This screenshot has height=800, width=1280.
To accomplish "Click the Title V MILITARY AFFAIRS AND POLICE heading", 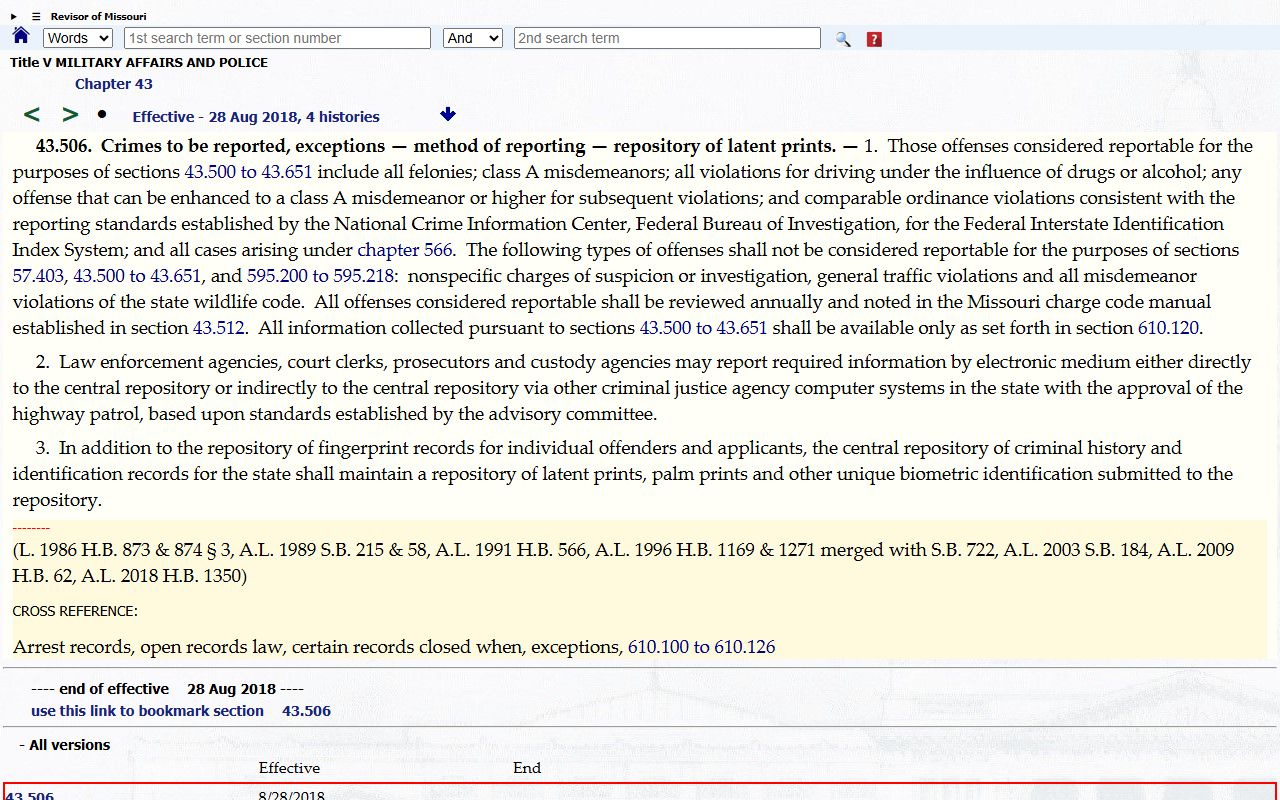I will coord(139,62).
